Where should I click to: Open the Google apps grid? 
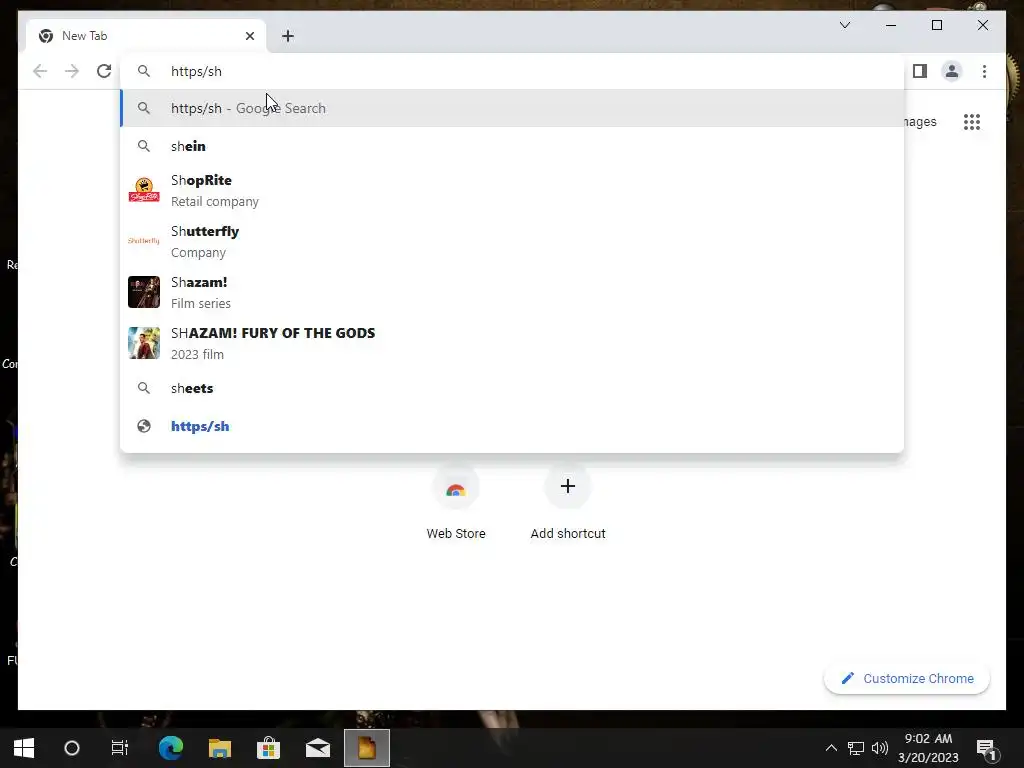(x=972, y=122)
